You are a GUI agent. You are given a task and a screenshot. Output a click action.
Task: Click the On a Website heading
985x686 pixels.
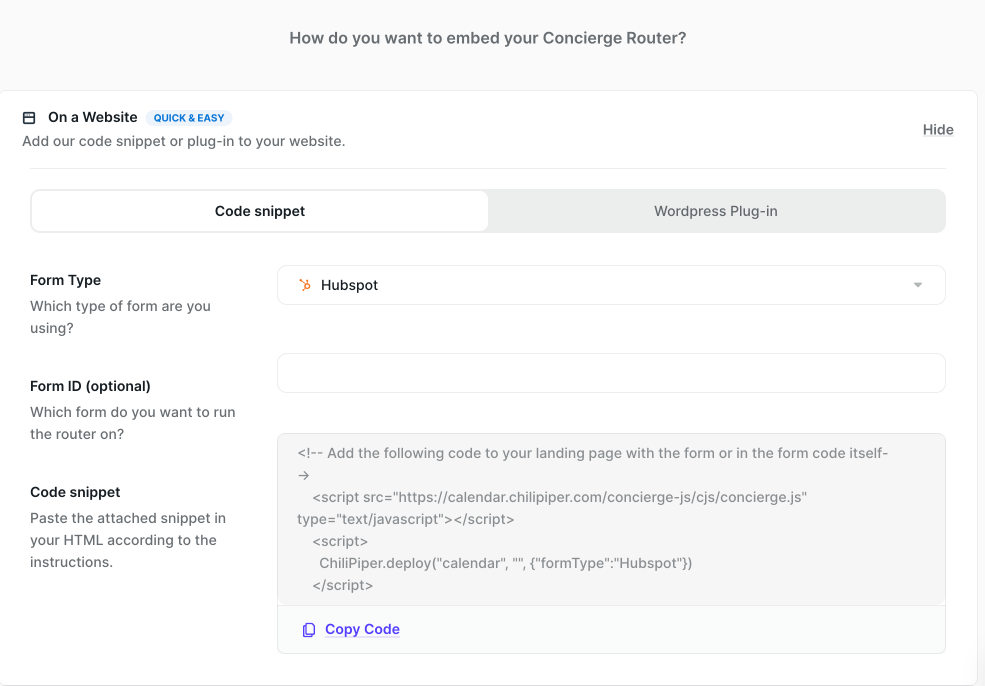[92, 117]
